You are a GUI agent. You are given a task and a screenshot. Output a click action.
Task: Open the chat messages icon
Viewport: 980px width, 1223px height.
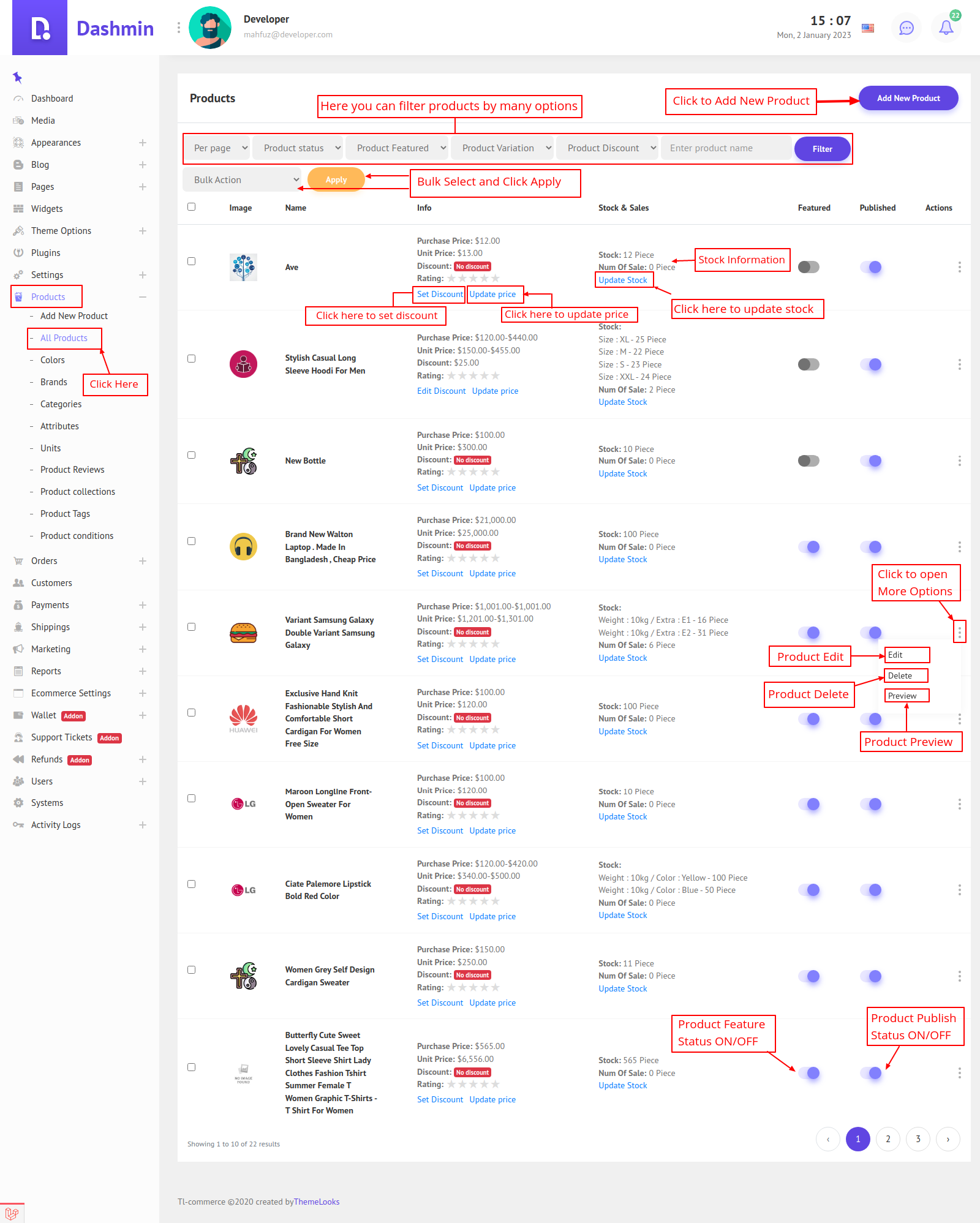906,28
